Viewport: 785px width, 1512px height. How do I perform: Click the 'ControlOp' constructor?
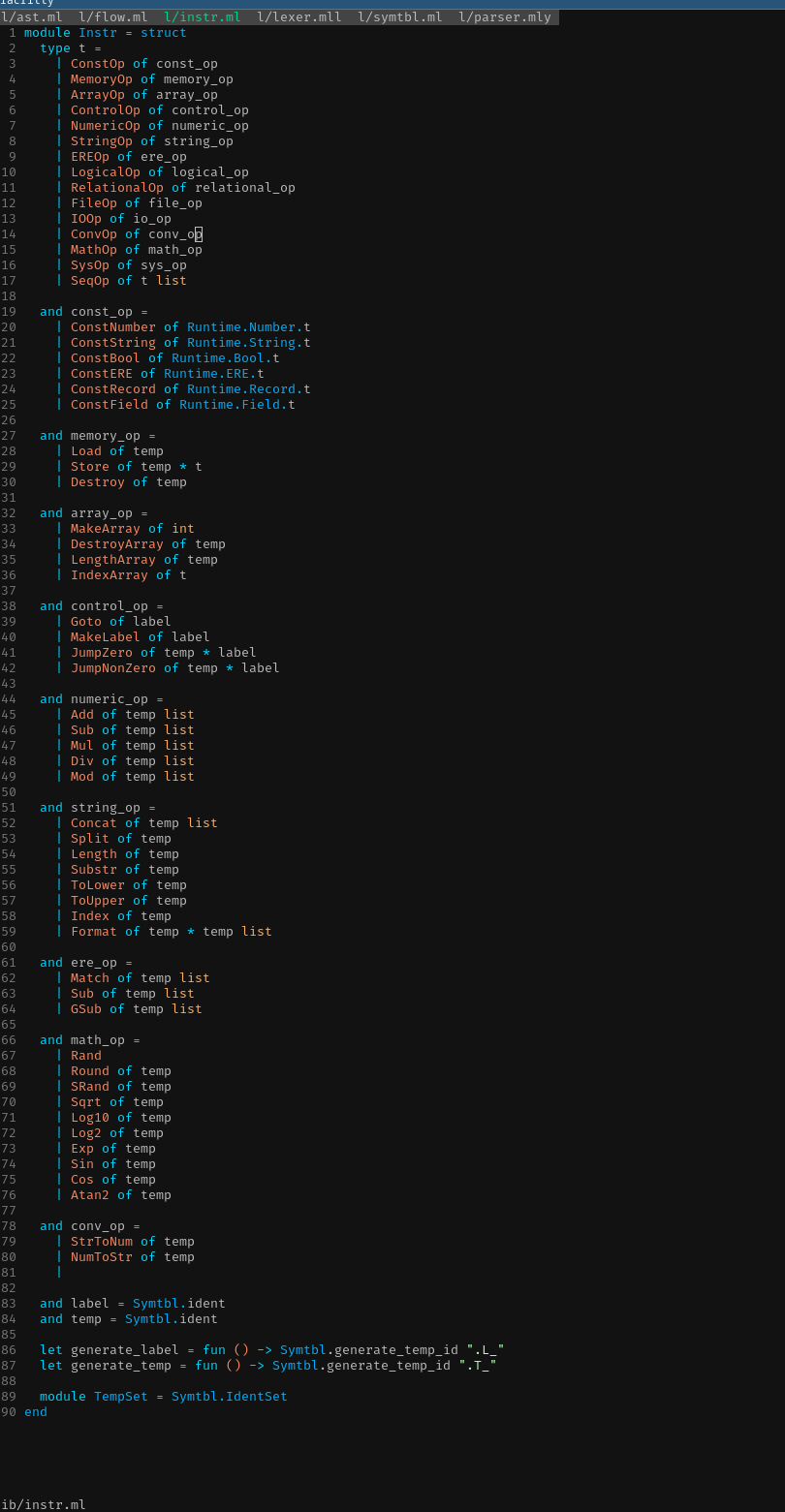tap(106, 110)
